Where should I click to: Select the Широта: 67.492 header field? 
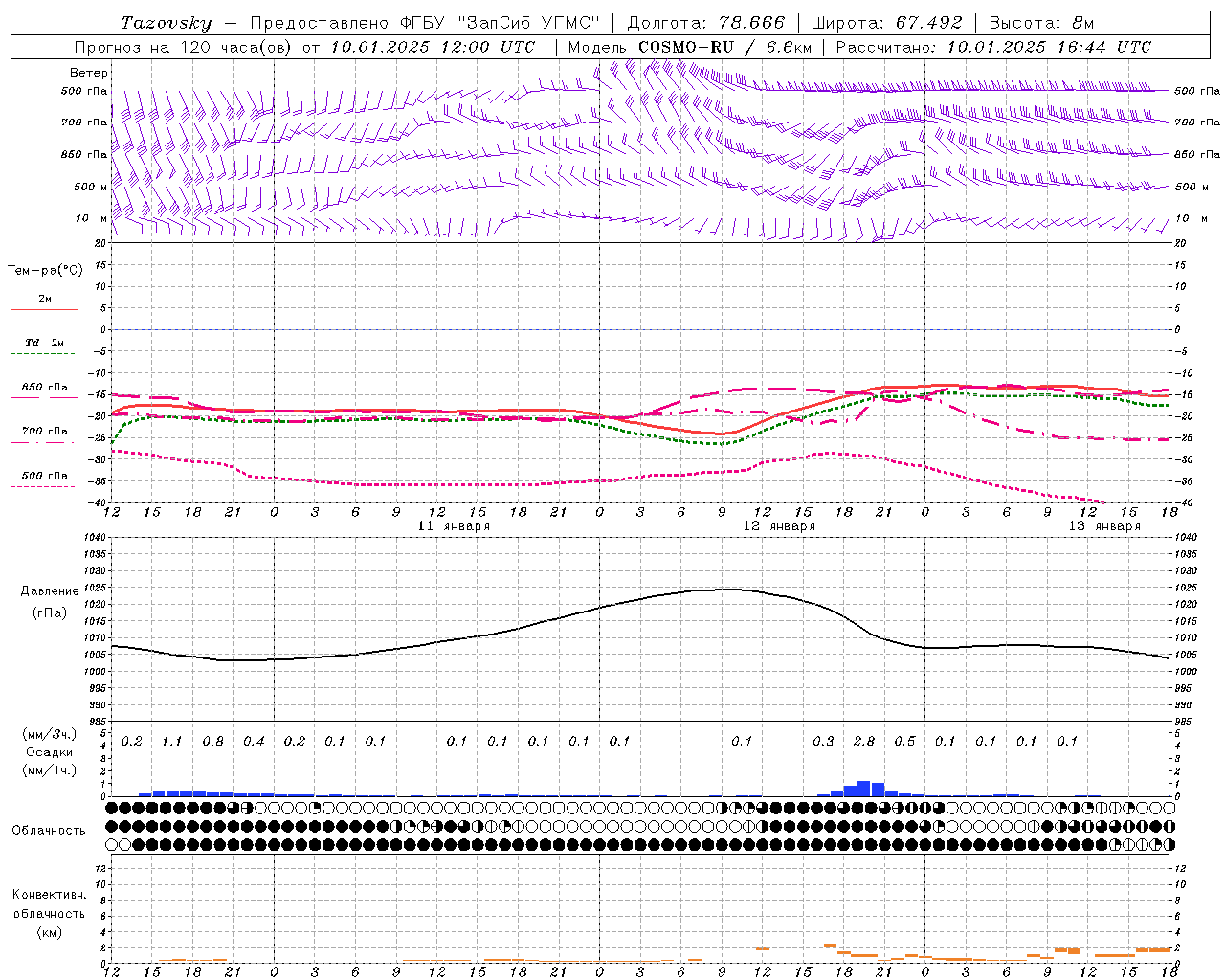click(x=886, y=23)
